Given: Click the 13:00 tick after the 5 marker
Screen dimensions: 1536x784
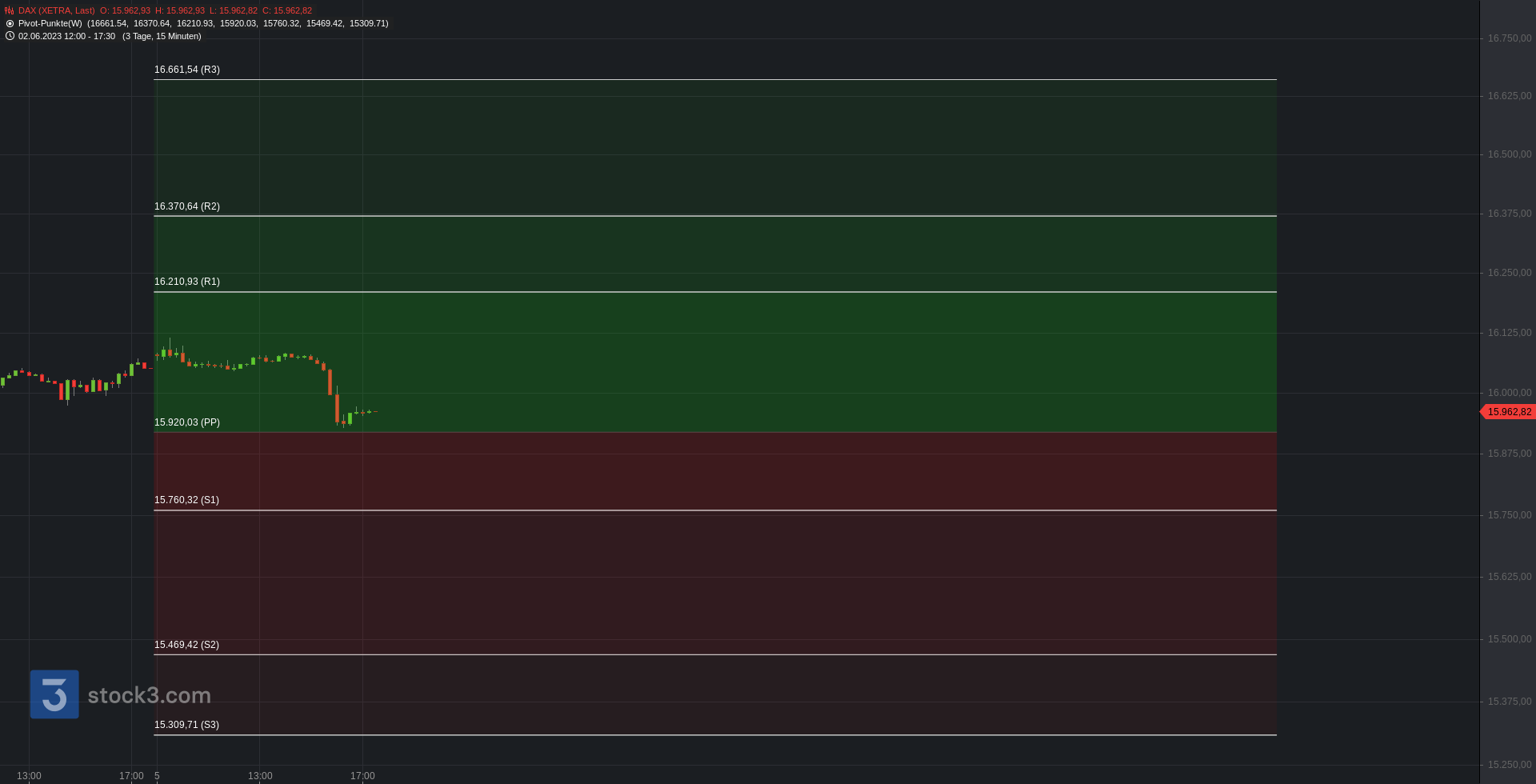Looking at the screenshot, I should (260, 776).
